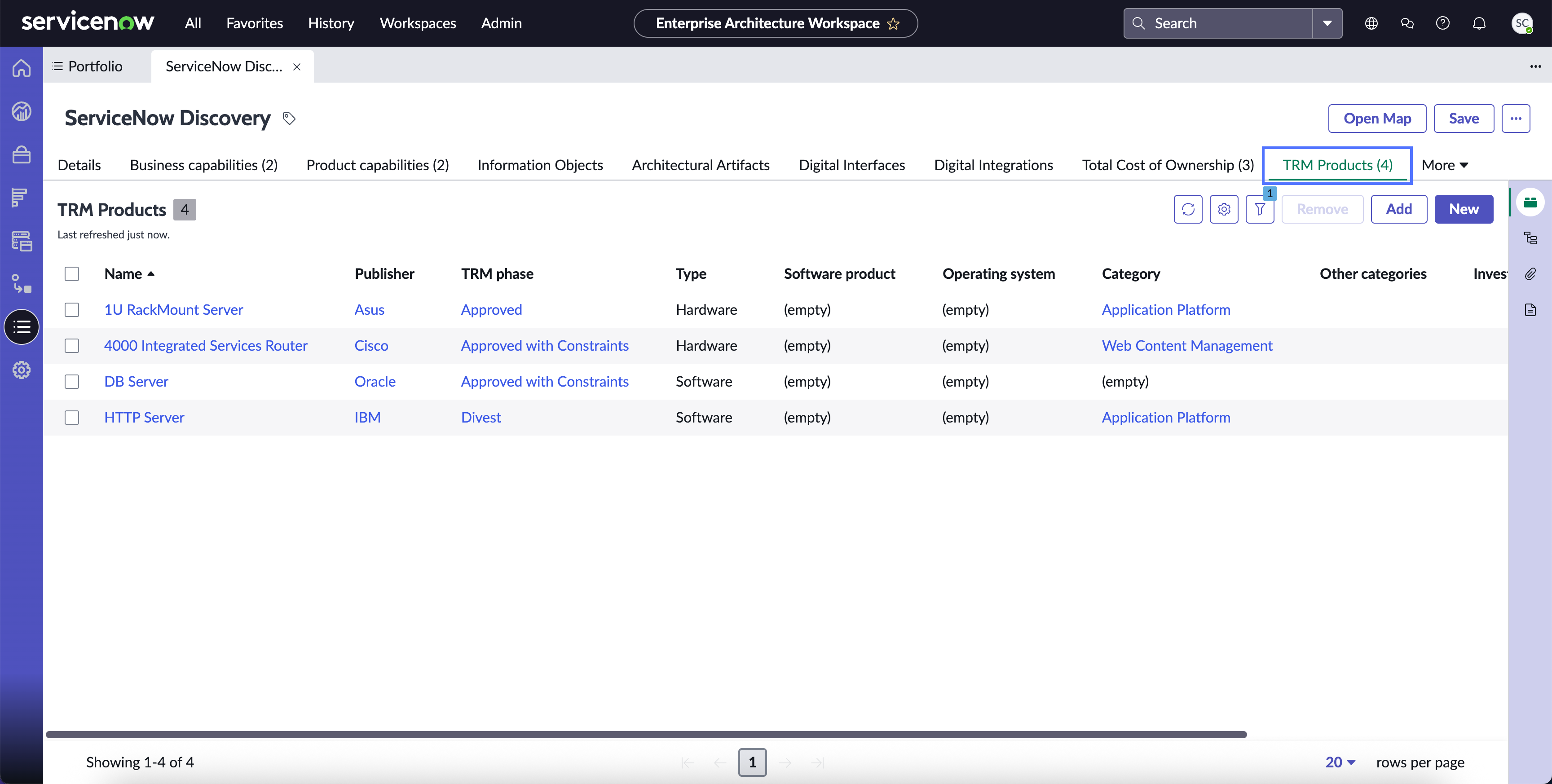Image resolution: width=1552 pixels, height=784 pixels.
Task: Click the ServiceNow logo
Action: pos(88,22)
